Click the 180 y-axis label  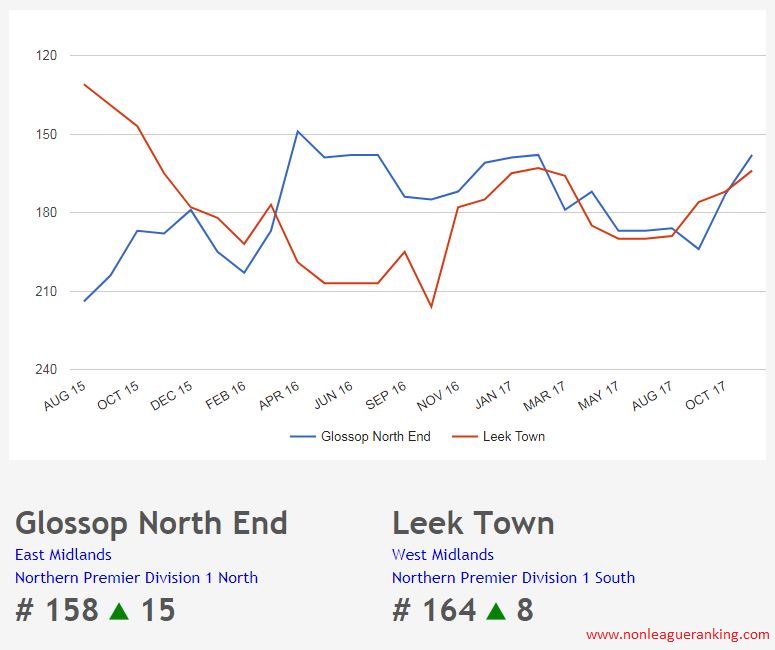coord(46,213)
